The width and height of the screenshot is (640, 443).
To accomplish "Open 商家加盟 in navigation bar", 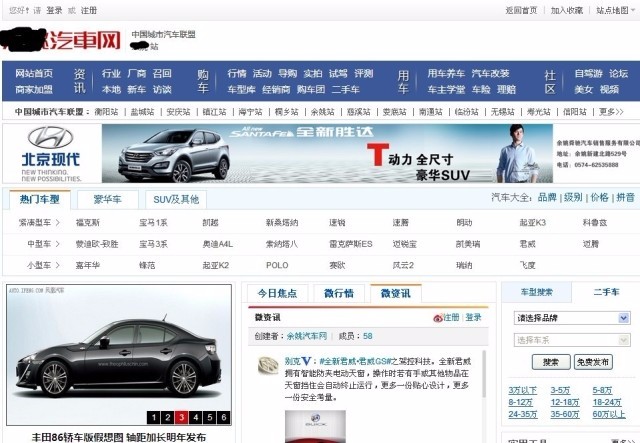I will pyautogui.click(x=34, y=89).
